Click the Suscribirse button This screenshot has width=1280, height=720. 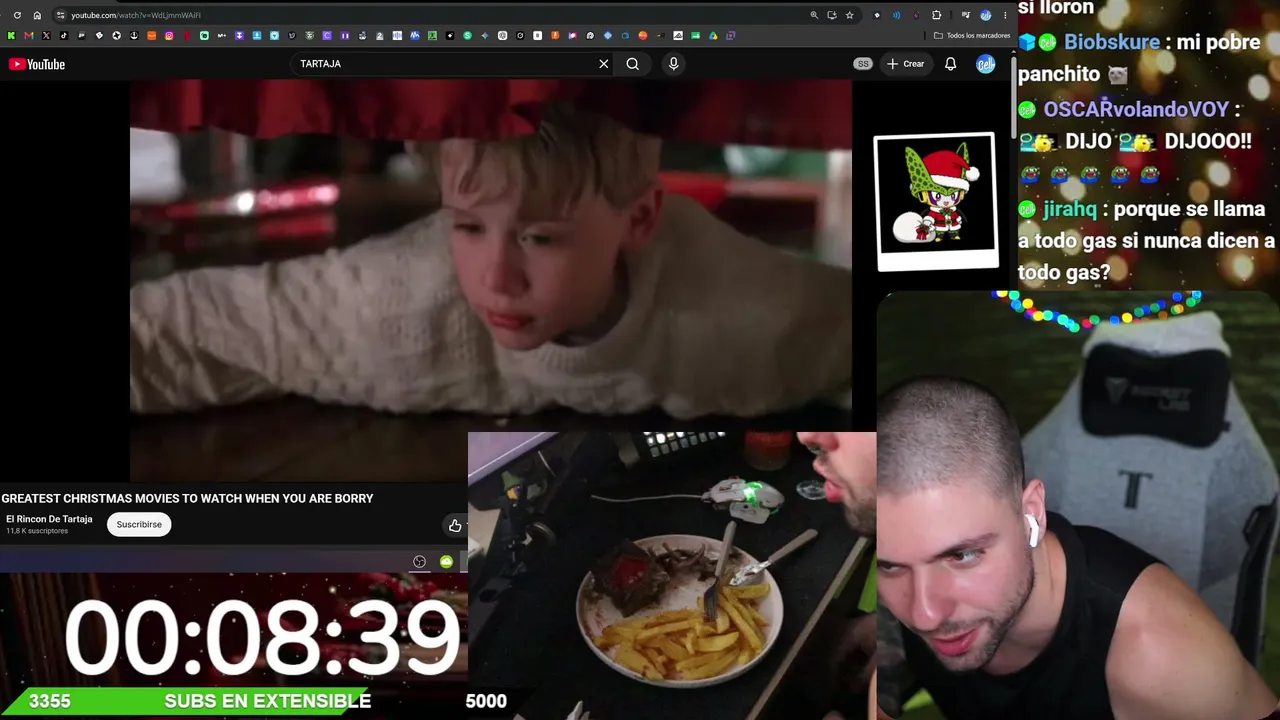139,524
